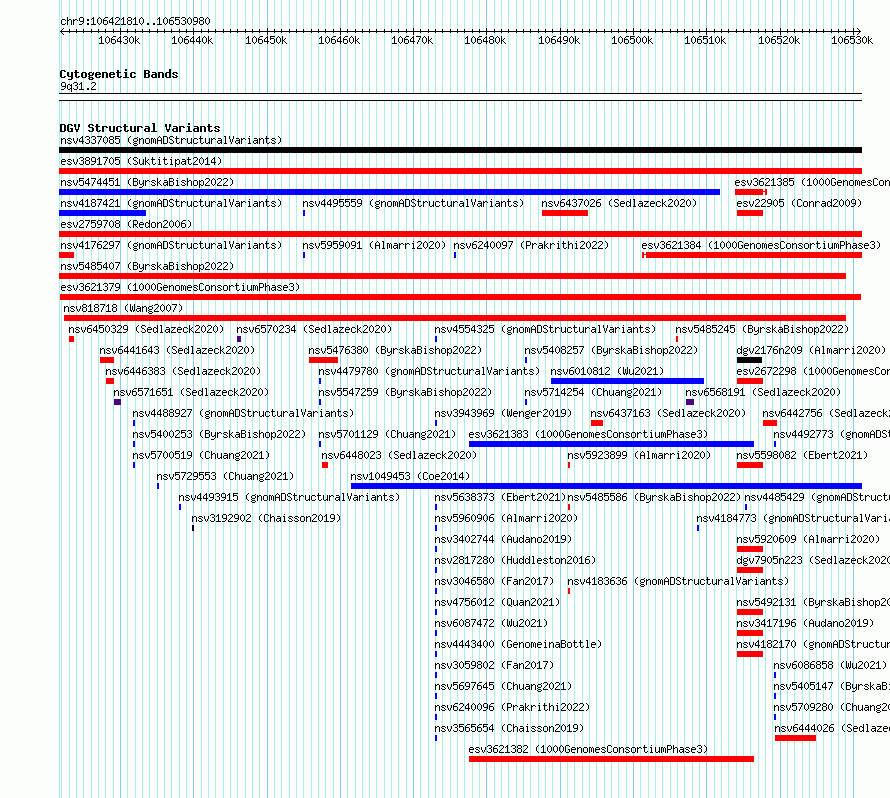The image size is (890, 798).
Task: Click the nsv6437026 (Sedlazeck2020) label
Action: (x=619, y=203)
